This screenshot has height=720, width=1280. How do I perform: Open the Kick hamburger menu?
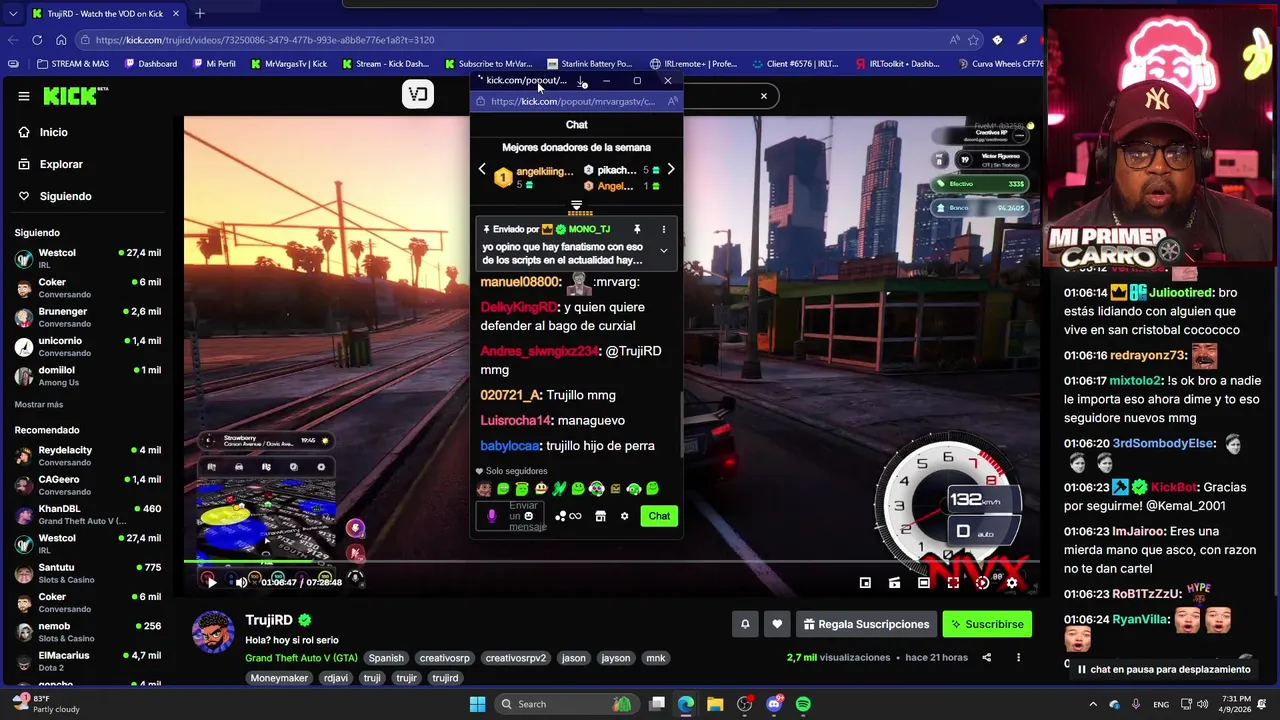point(24,96)
